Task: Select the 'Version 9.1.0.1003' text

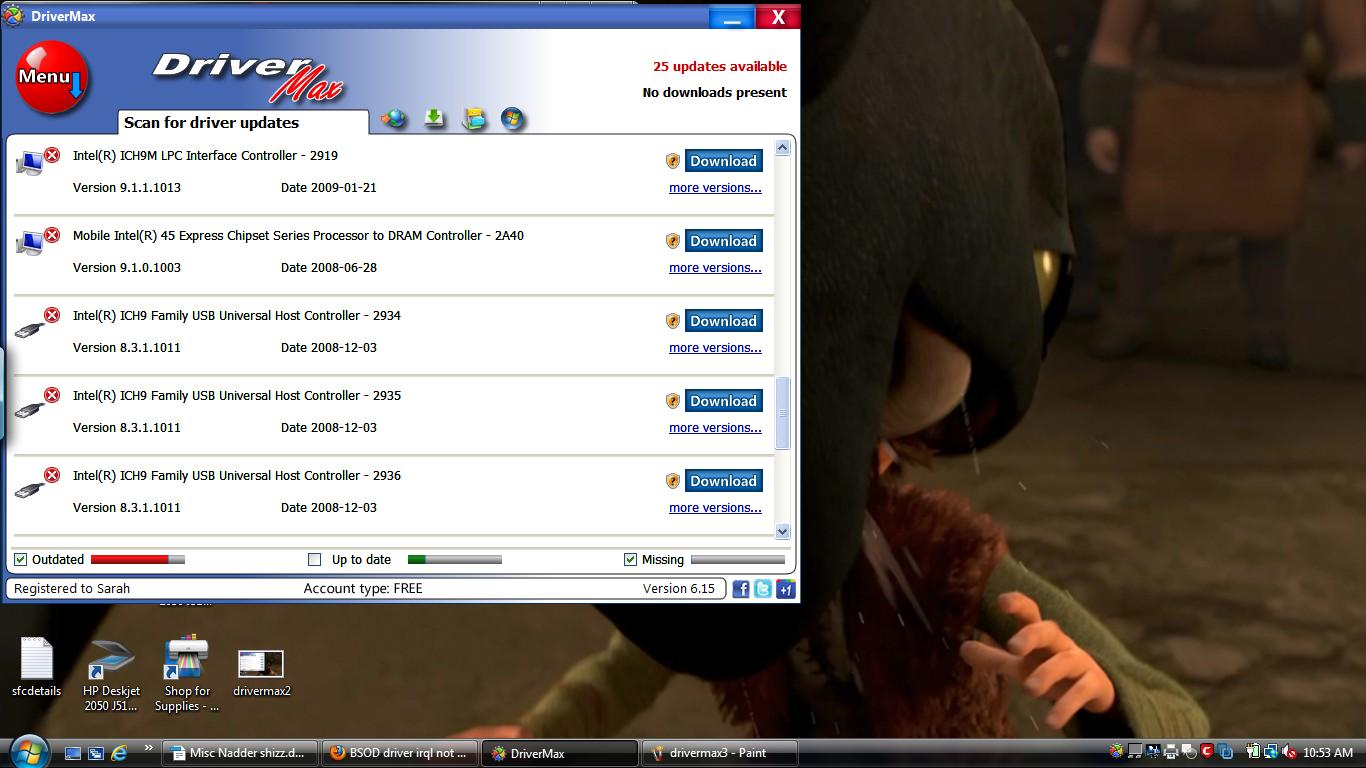Action: 127,267
